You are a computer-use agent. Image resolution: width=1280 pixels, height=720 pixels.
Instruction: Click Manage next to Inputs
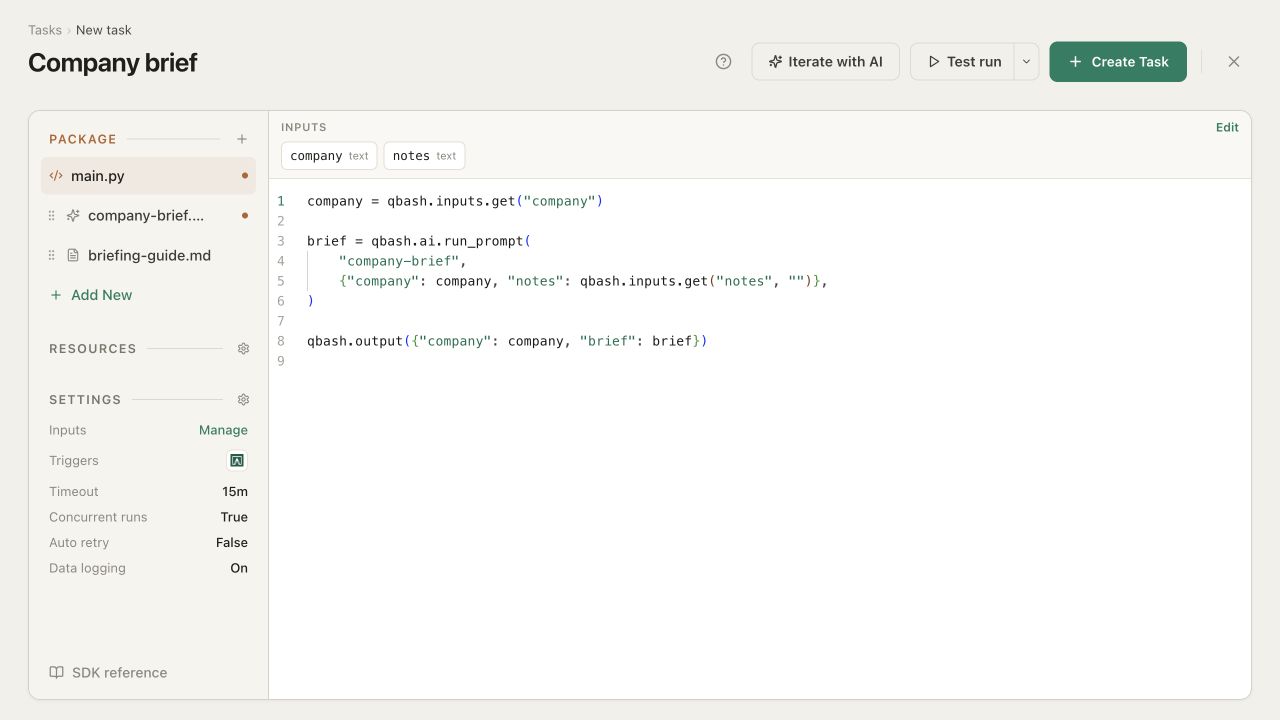223,430
